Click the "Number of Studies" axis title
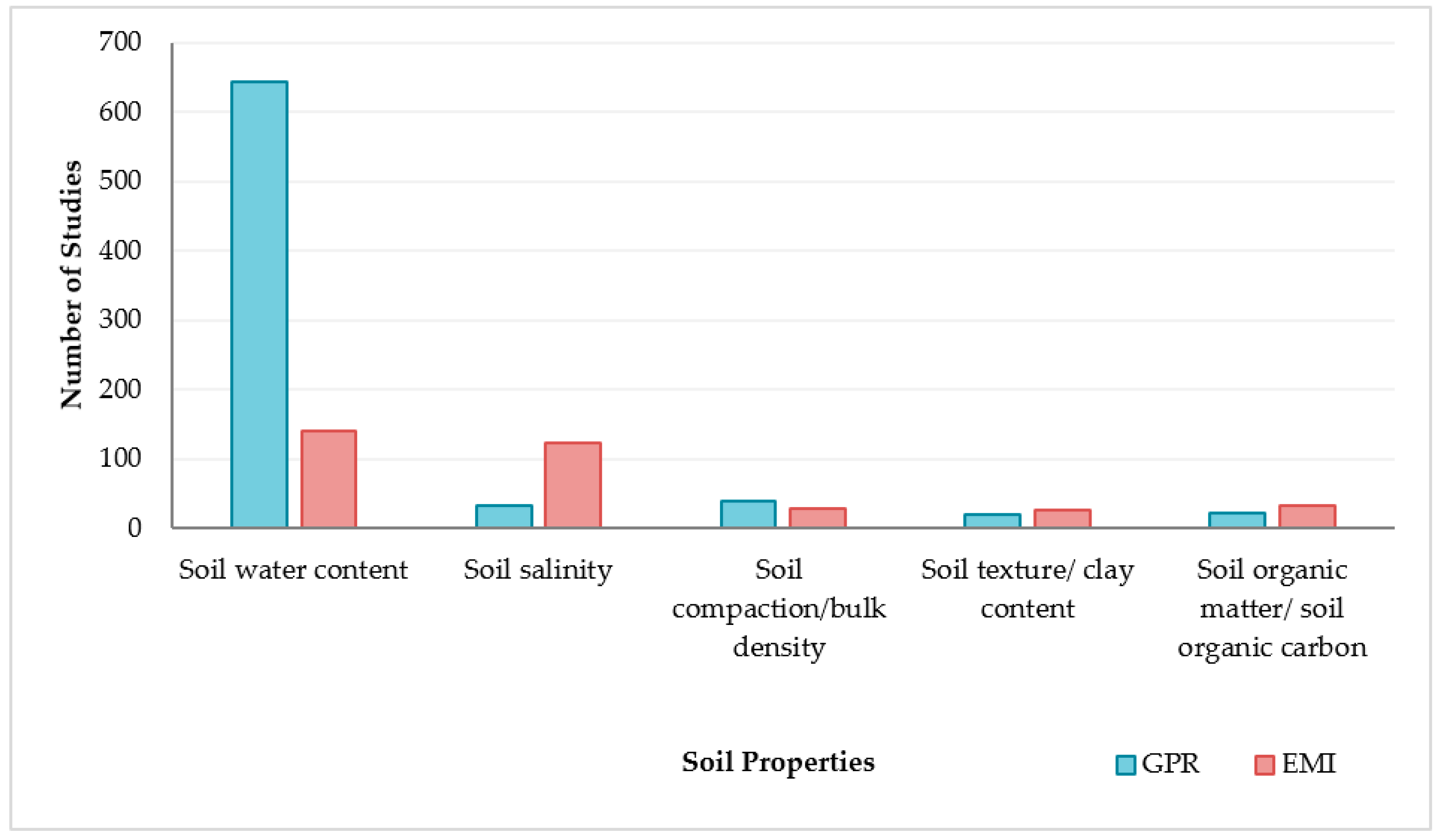1440x840 pixels. point(72,285)
